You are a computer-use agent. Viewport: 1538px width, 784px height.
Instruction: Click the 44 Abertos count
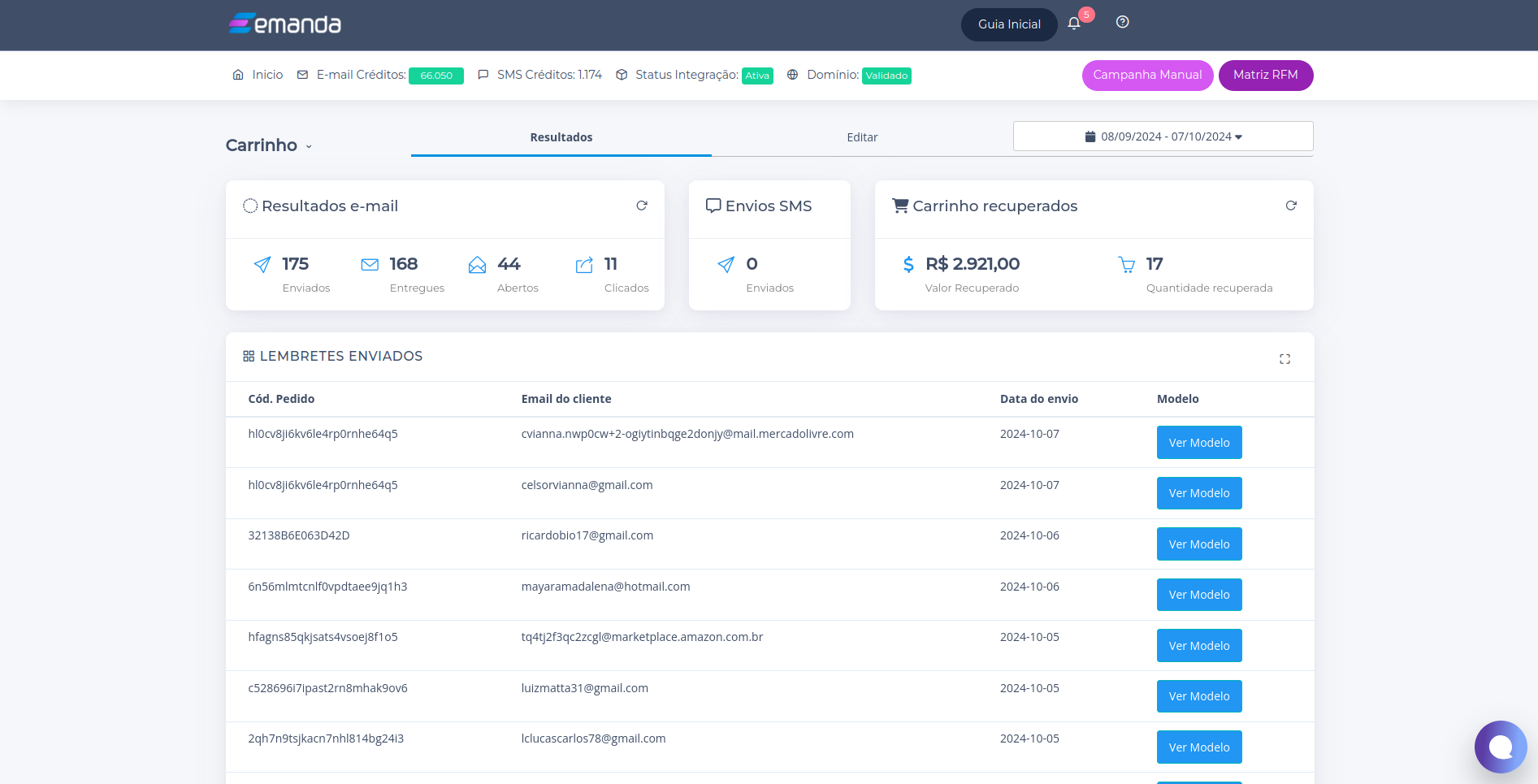click(509, 264)
